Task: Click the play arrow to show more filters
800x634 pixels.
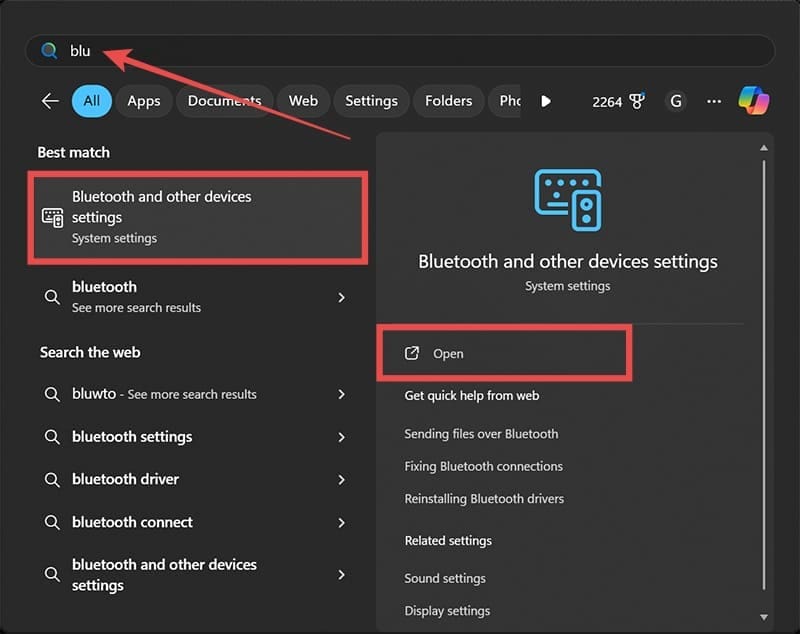Action: point(545,101)
